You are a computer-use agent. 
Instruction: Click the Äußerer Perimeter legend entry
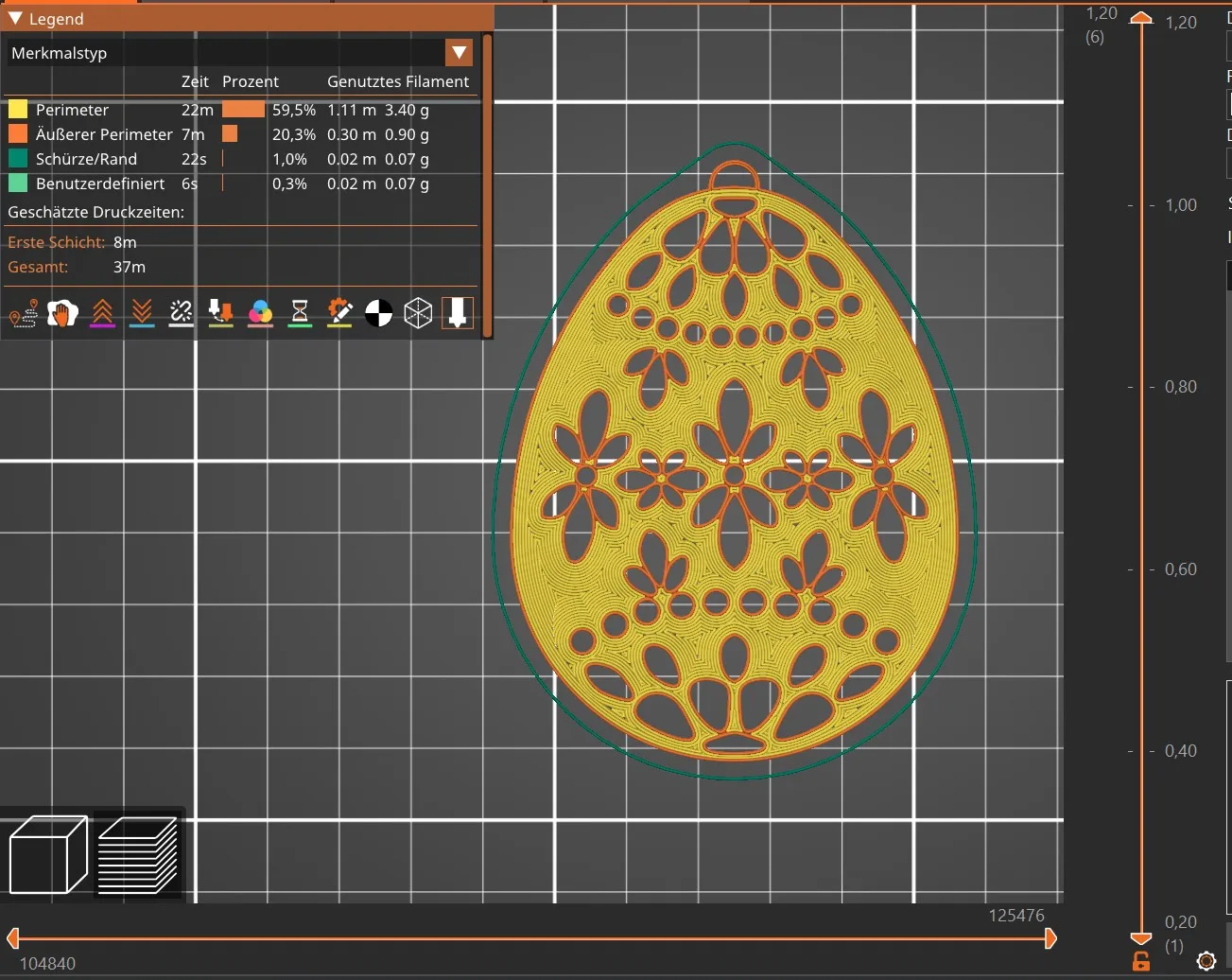point(104,134)
